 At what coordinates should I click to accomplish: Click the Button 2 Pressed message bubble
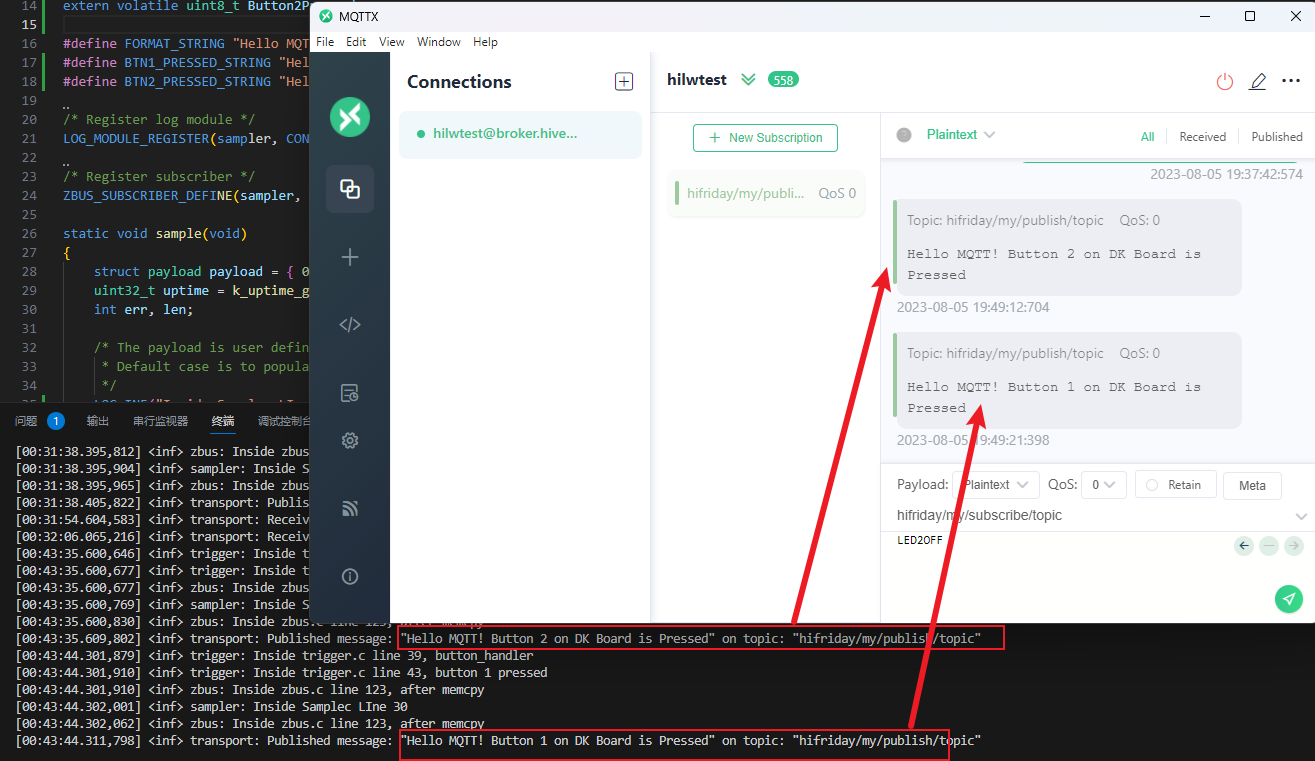pos(1067,247)
